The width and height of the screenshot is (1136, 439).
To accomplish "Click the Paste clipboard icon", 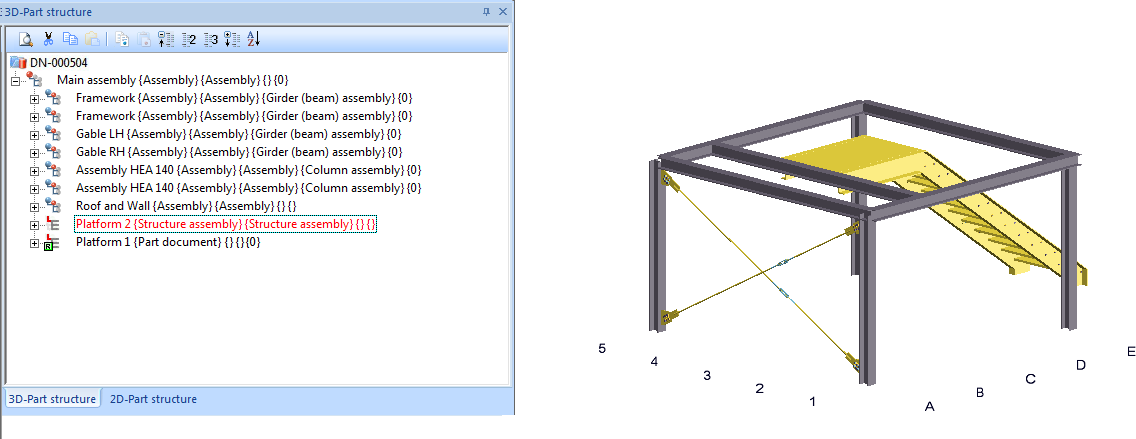I will coord(92,39).
